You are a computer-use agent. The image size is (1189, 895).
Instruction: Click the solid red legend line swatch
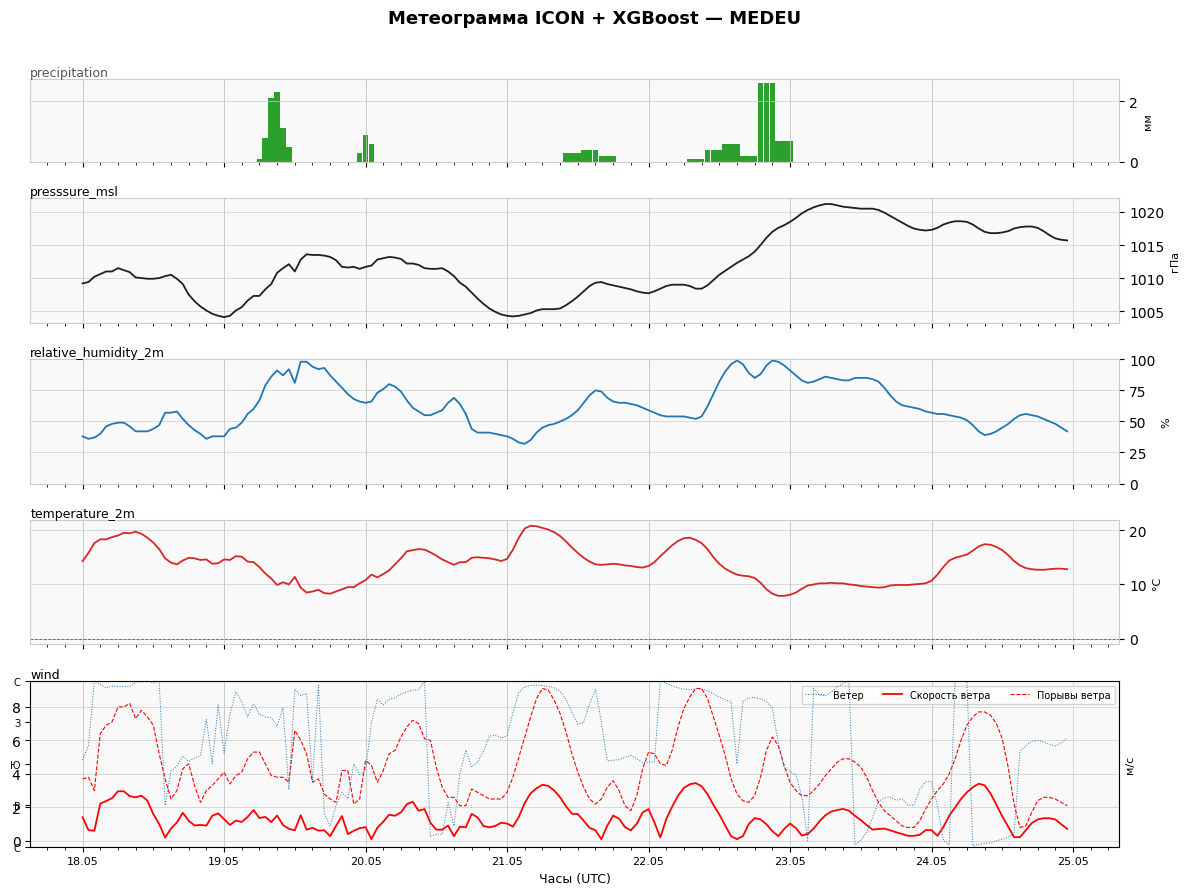tap(892, 696)
